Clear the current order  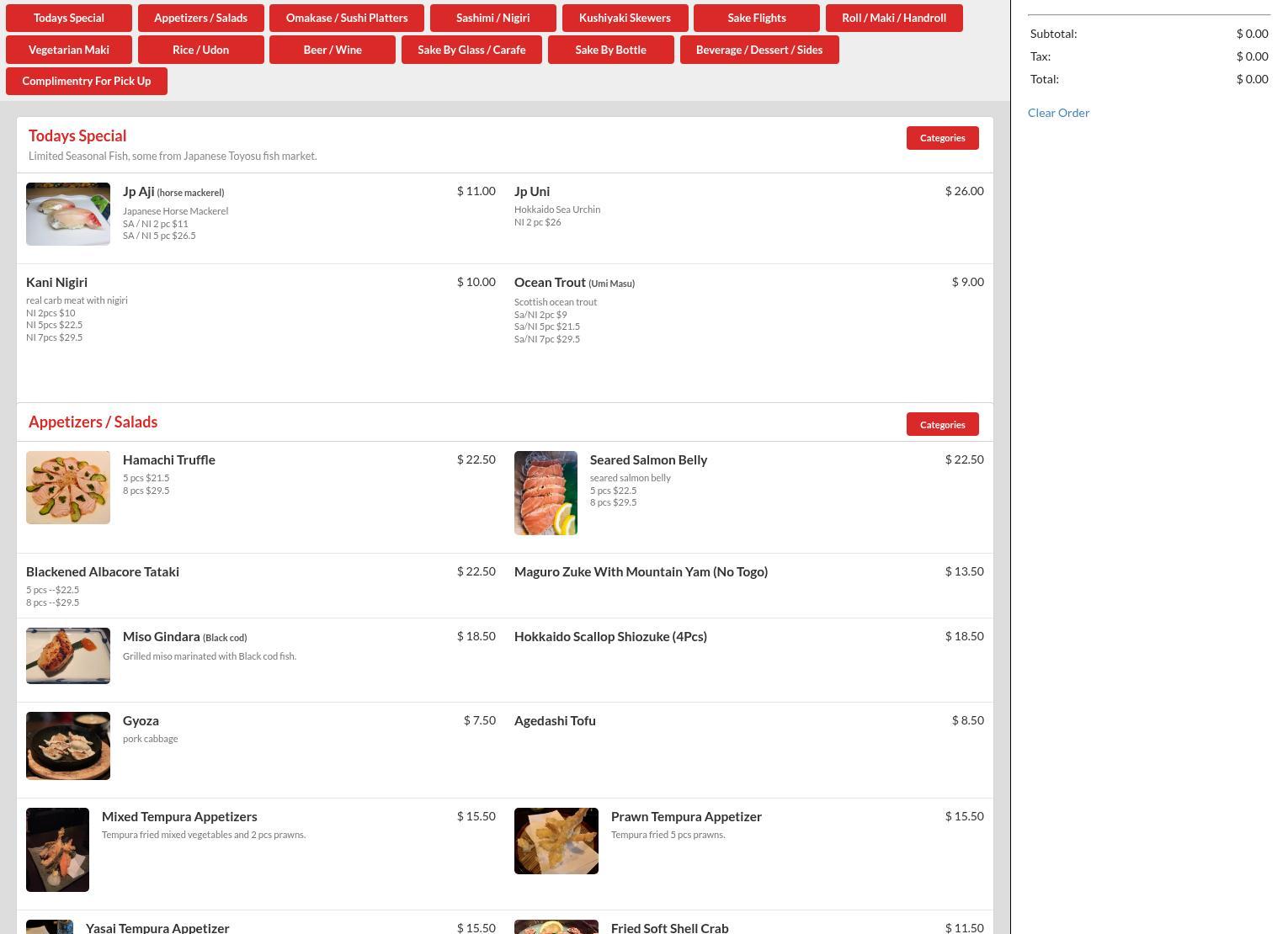(1058, 113)
